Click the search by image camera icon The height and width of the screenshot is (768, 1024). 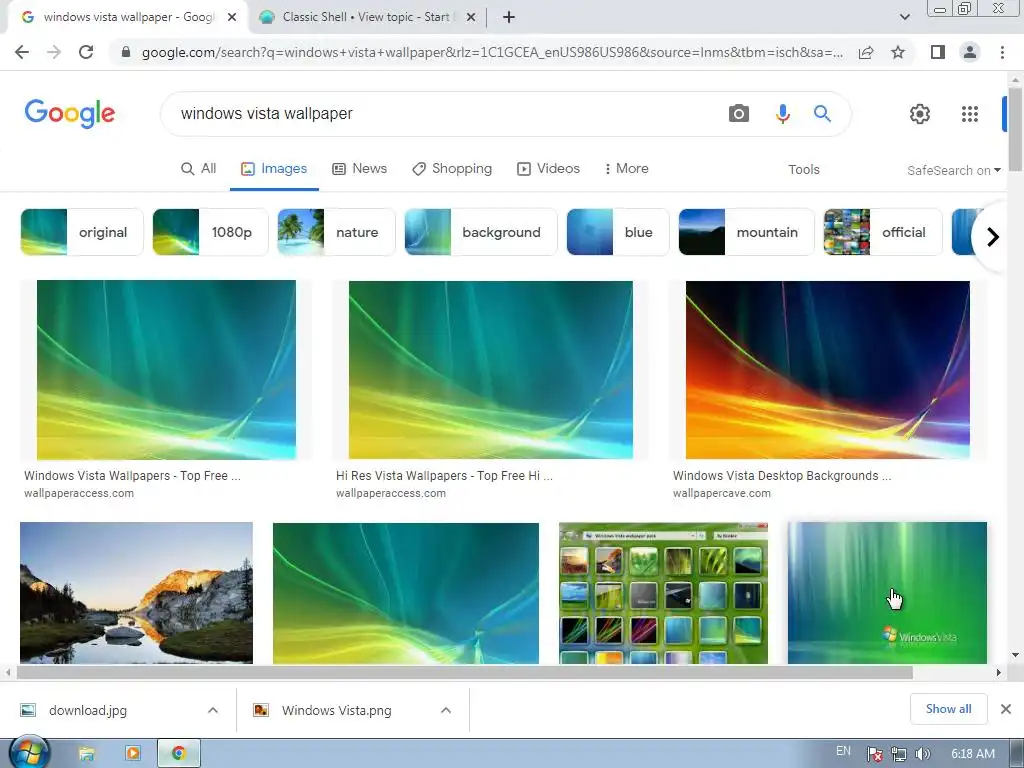pyautogui.click(x=739, y=114)
